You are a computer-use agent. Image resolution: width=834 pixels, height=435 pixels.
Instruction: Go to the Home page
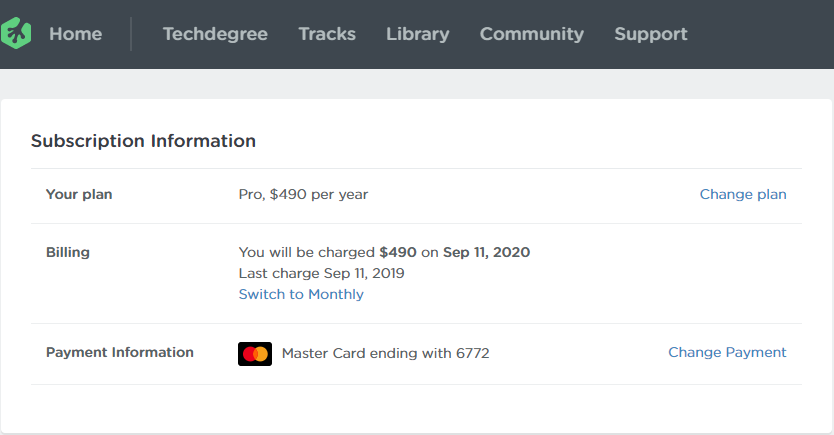[75, 34]
